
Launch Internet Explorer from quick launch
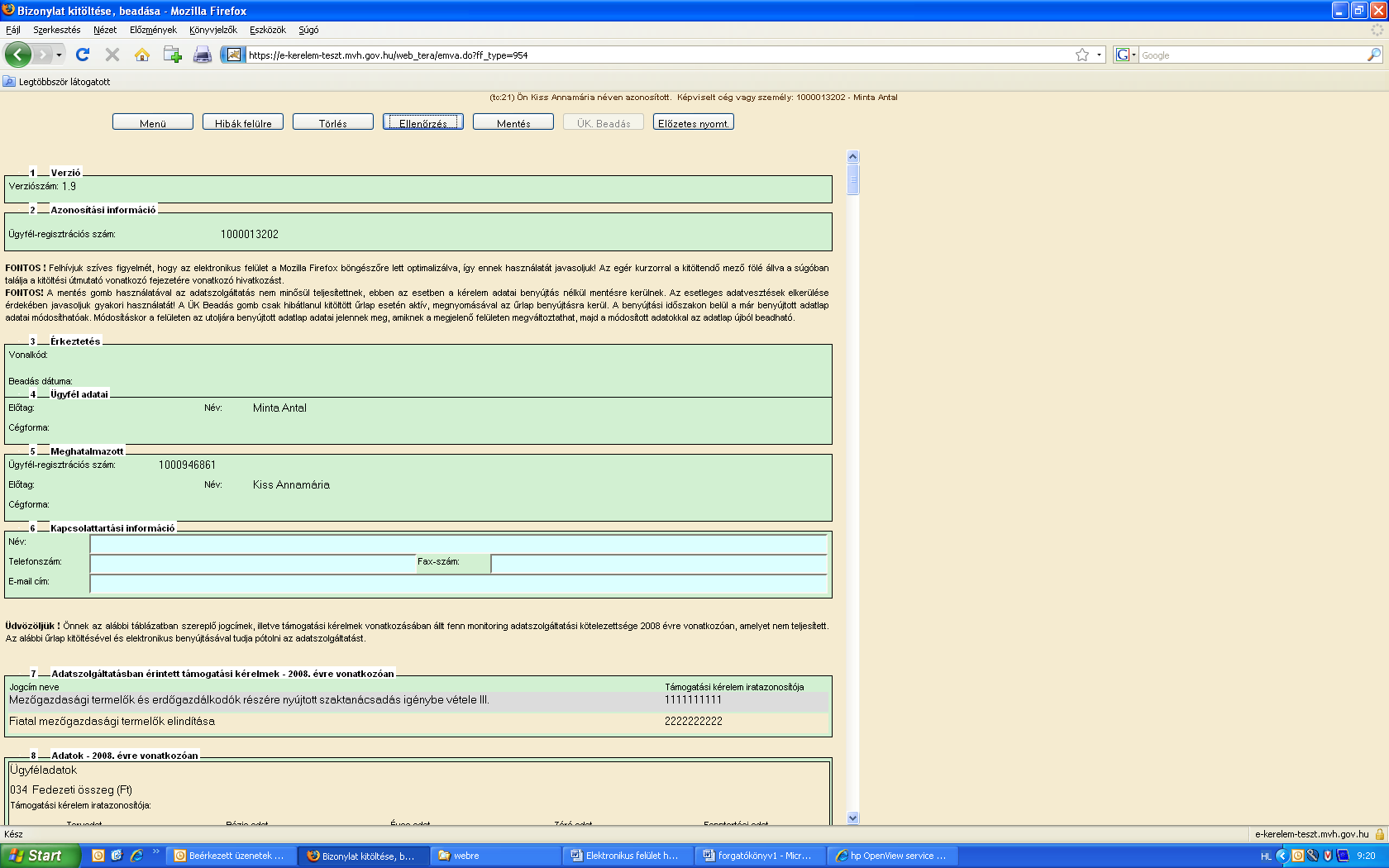coord(136,856)
